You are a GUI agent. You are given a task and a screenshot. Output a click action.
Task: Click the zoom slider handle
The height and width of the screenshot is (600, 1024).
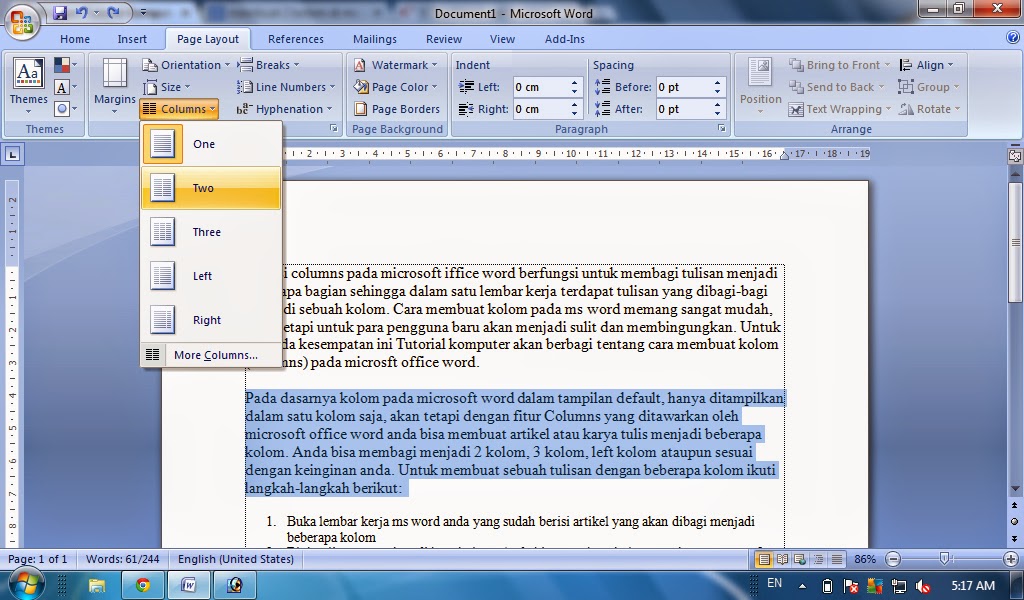944,559
